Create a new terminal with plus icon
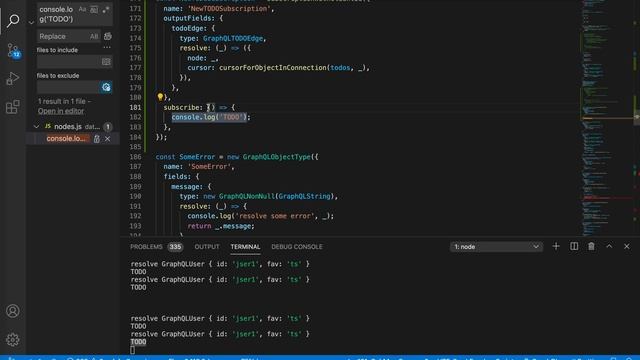Viewport: 640px width, 360px height. (x=556, y=246)
